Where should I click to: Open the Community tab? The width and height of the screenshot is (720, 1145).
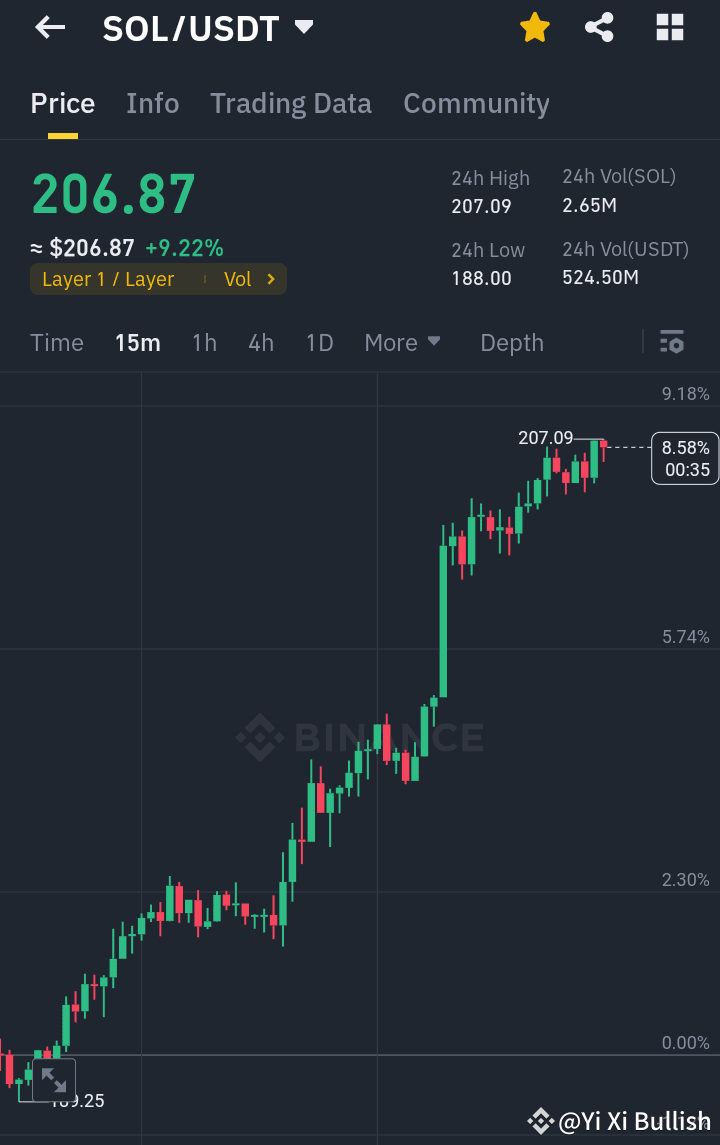pyautogui.click(x=476, y=103)
